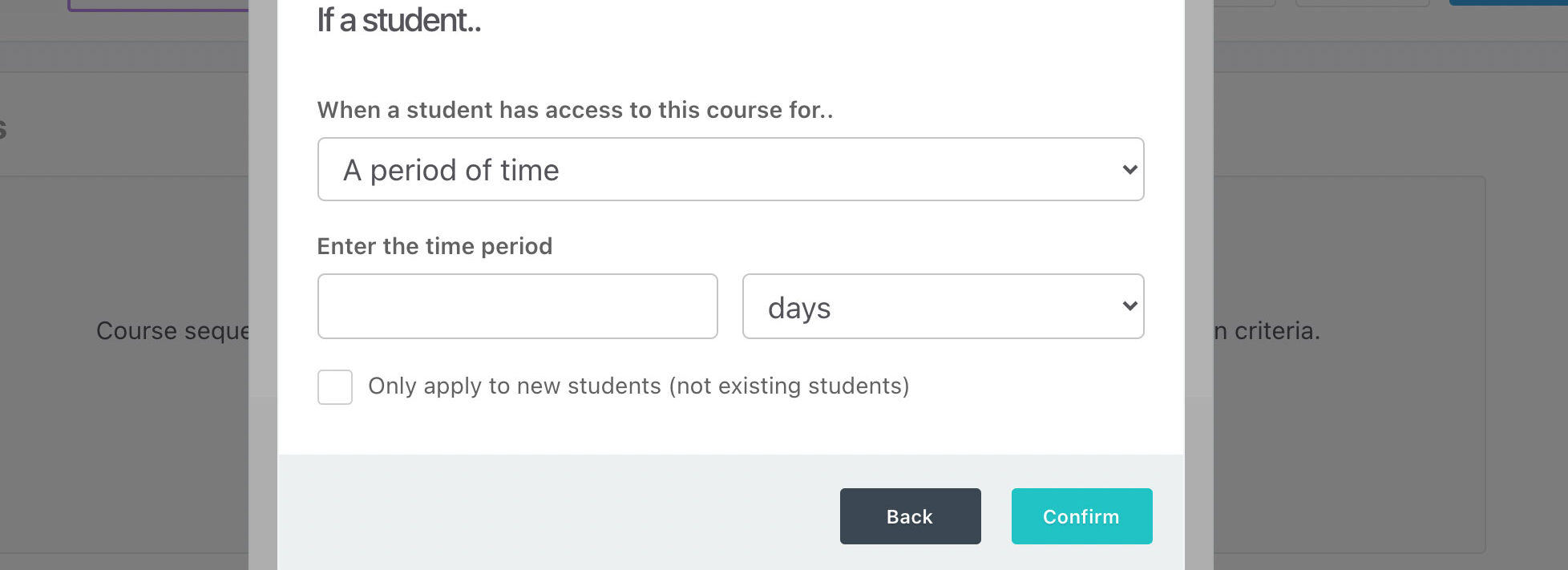This screenshot has width=1568, height=570.
Task: Click the Confirm button
Action: [x=1081, y=516]
